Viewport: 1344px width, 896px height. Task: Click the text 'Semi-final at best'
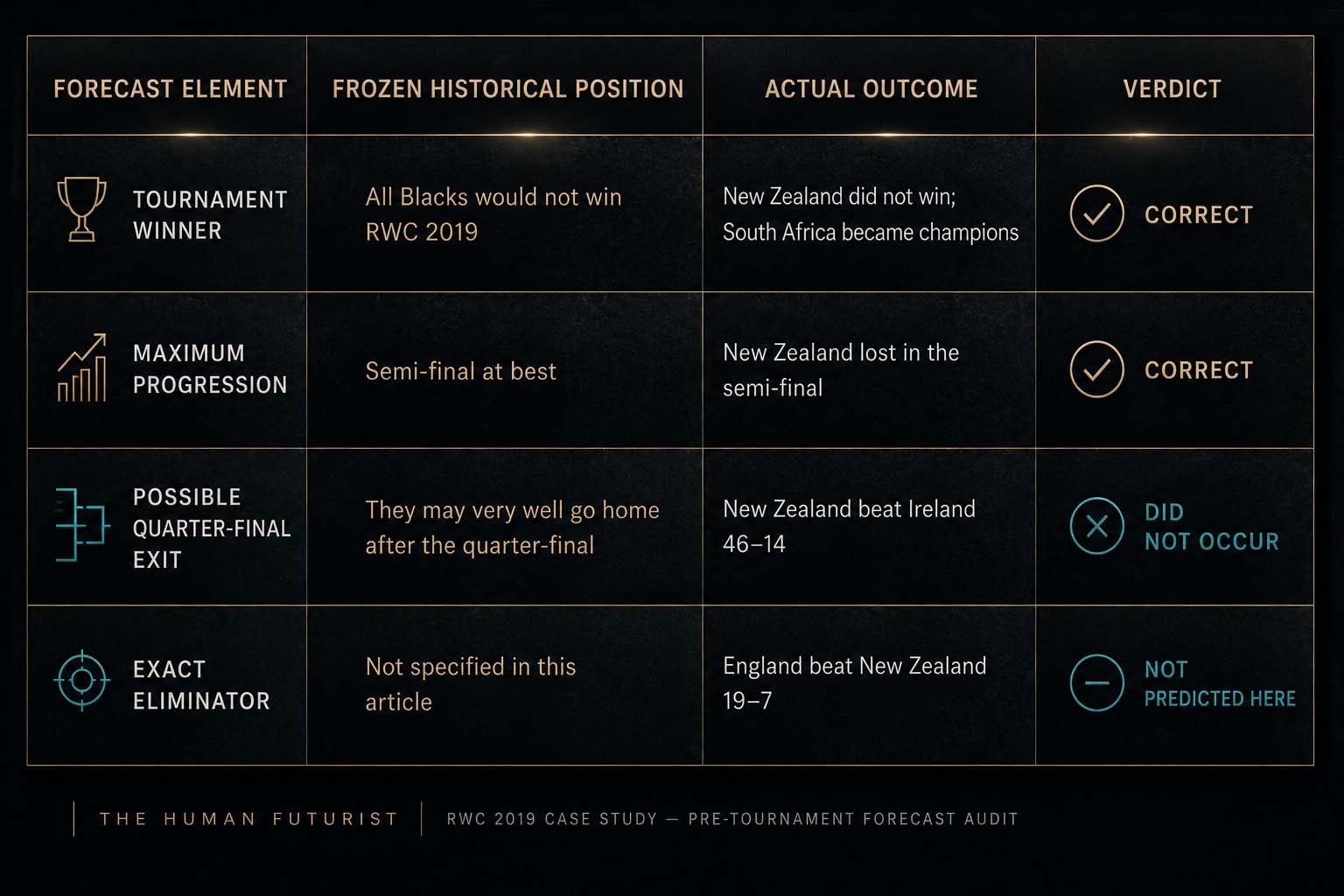(460, 371)
